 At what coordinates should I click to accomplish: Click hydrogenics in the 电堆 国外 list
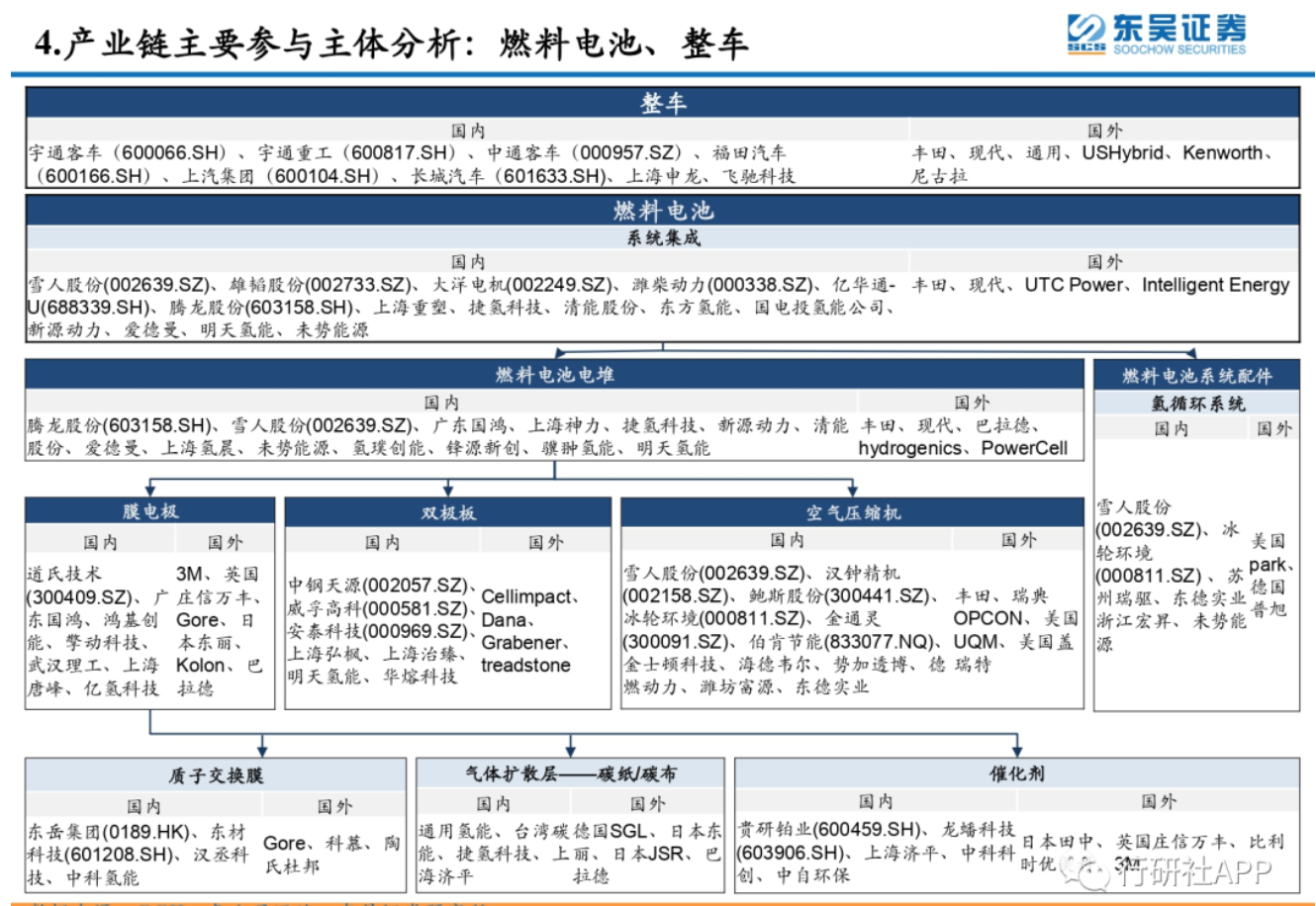[x=909, y=448]
